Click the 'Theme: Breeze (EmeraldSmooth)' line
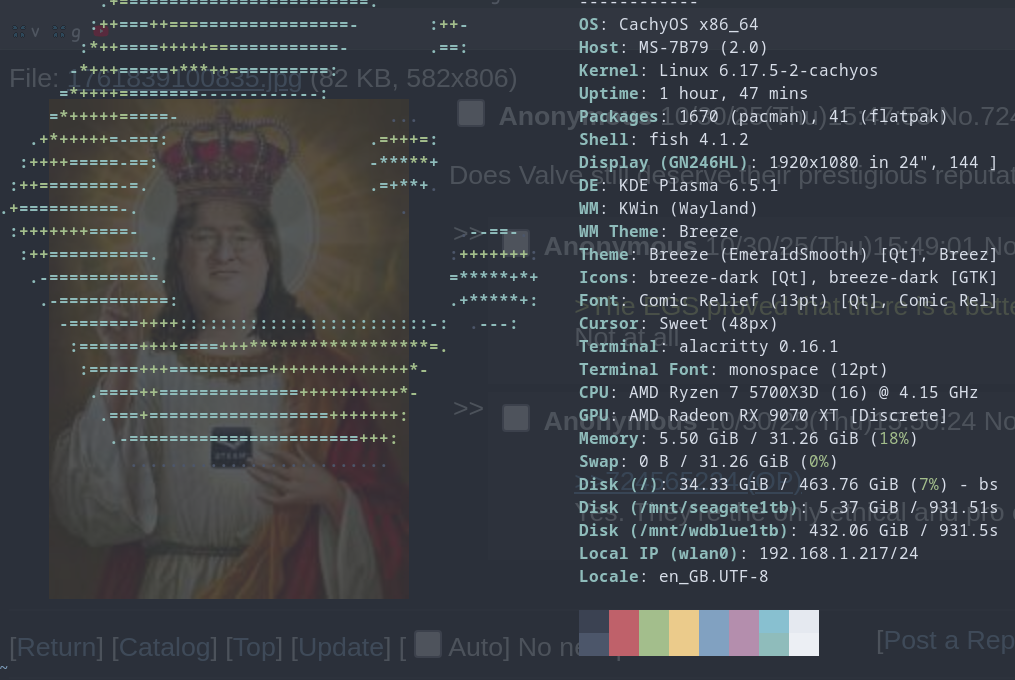 pos(788,255)
